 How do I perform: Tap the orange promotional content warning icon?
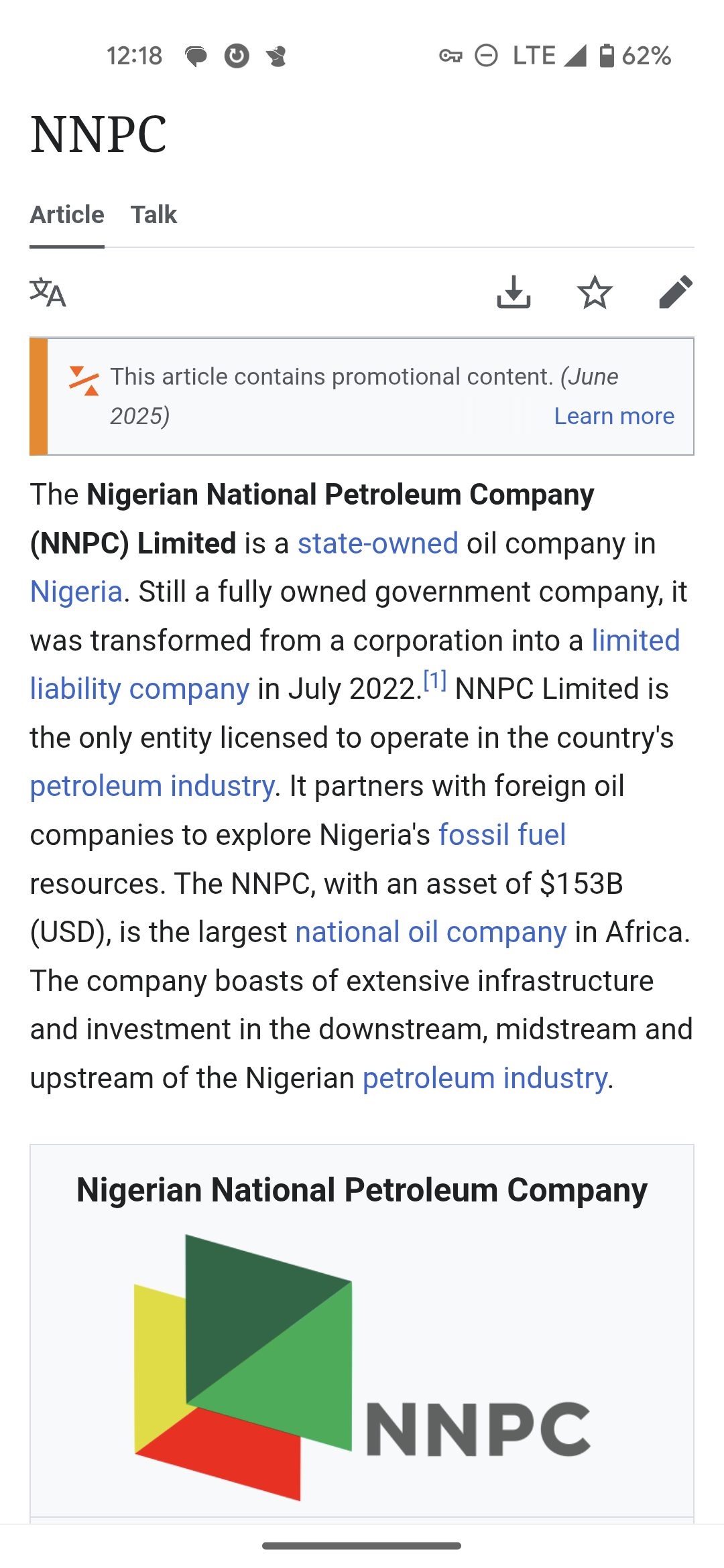(84, 381)
